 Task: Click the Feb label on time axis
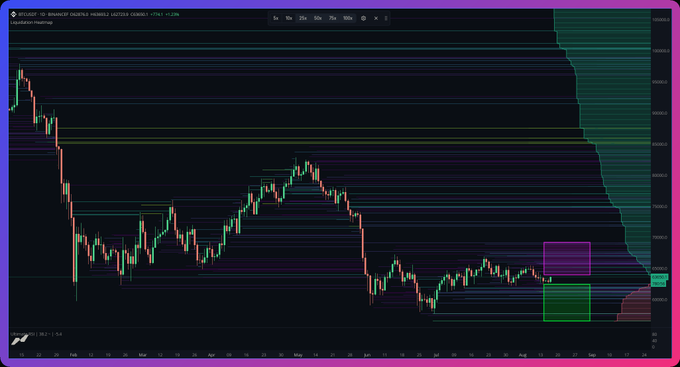(x=73, y=355)
